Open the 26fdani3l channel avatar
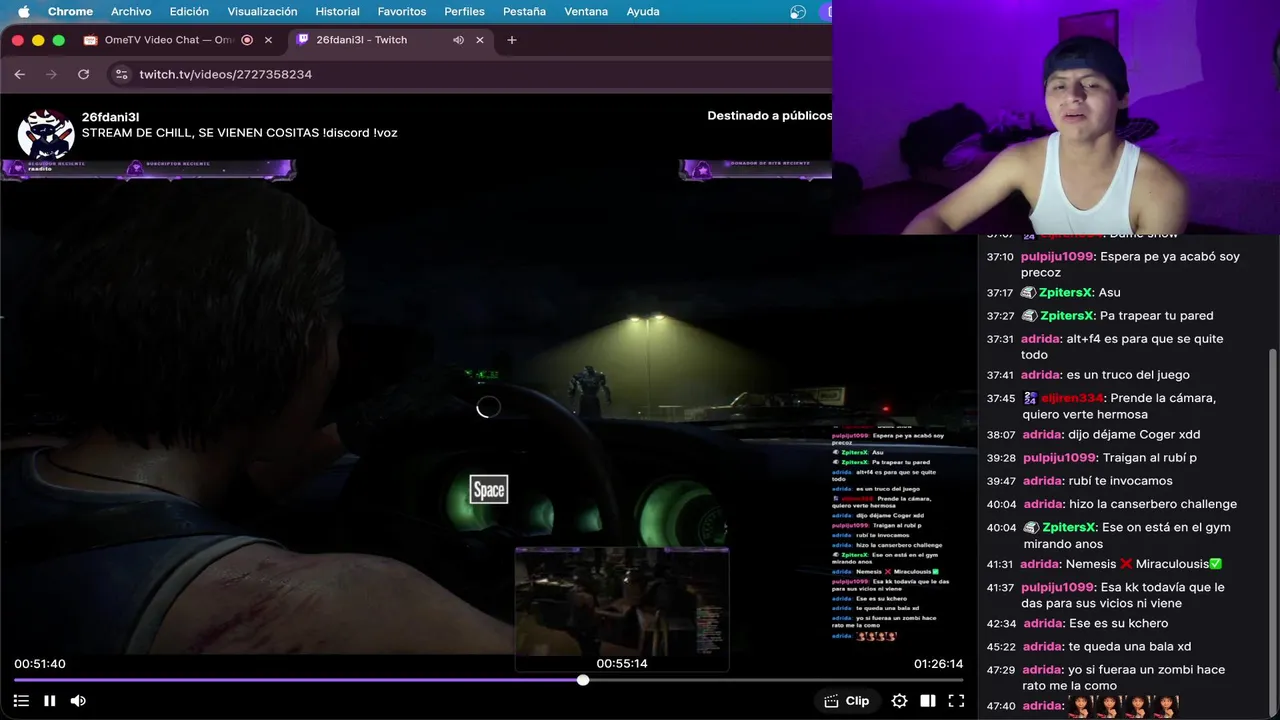This screenshot has height=720, width=1280. click(x=46, y=135)
